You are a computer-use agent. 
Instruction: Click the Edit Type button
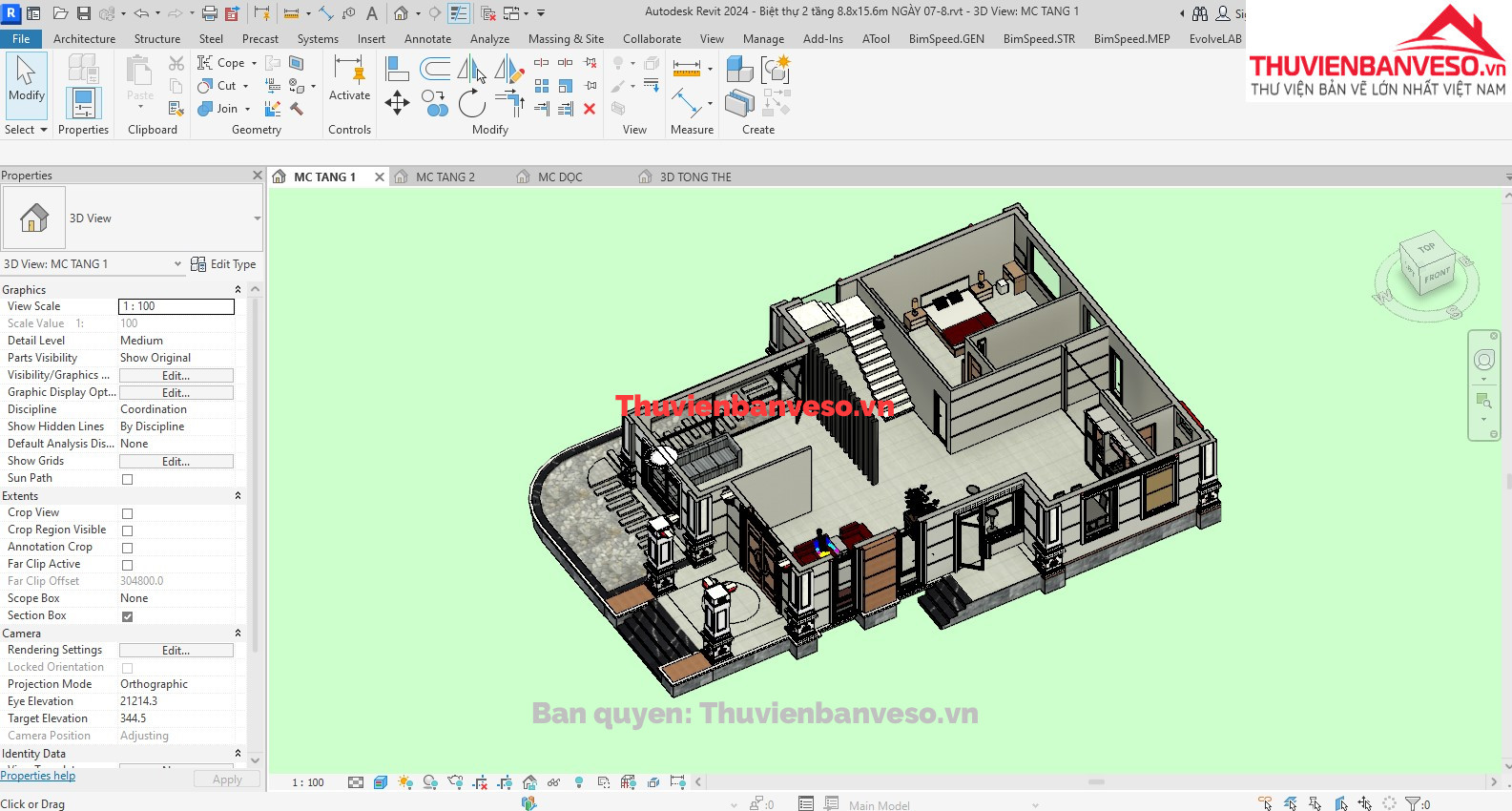(x=224, y=264)
